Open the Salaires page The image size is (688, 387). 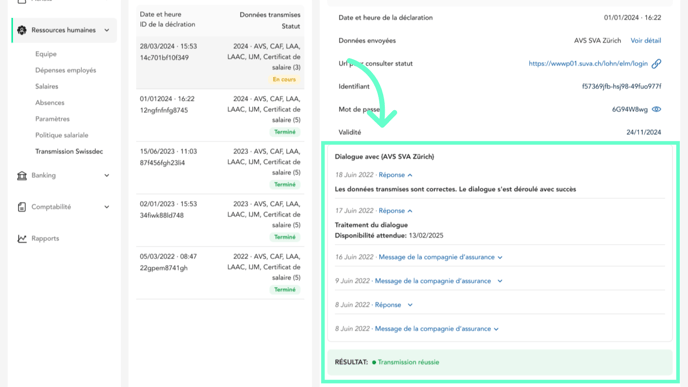[47, 86]
